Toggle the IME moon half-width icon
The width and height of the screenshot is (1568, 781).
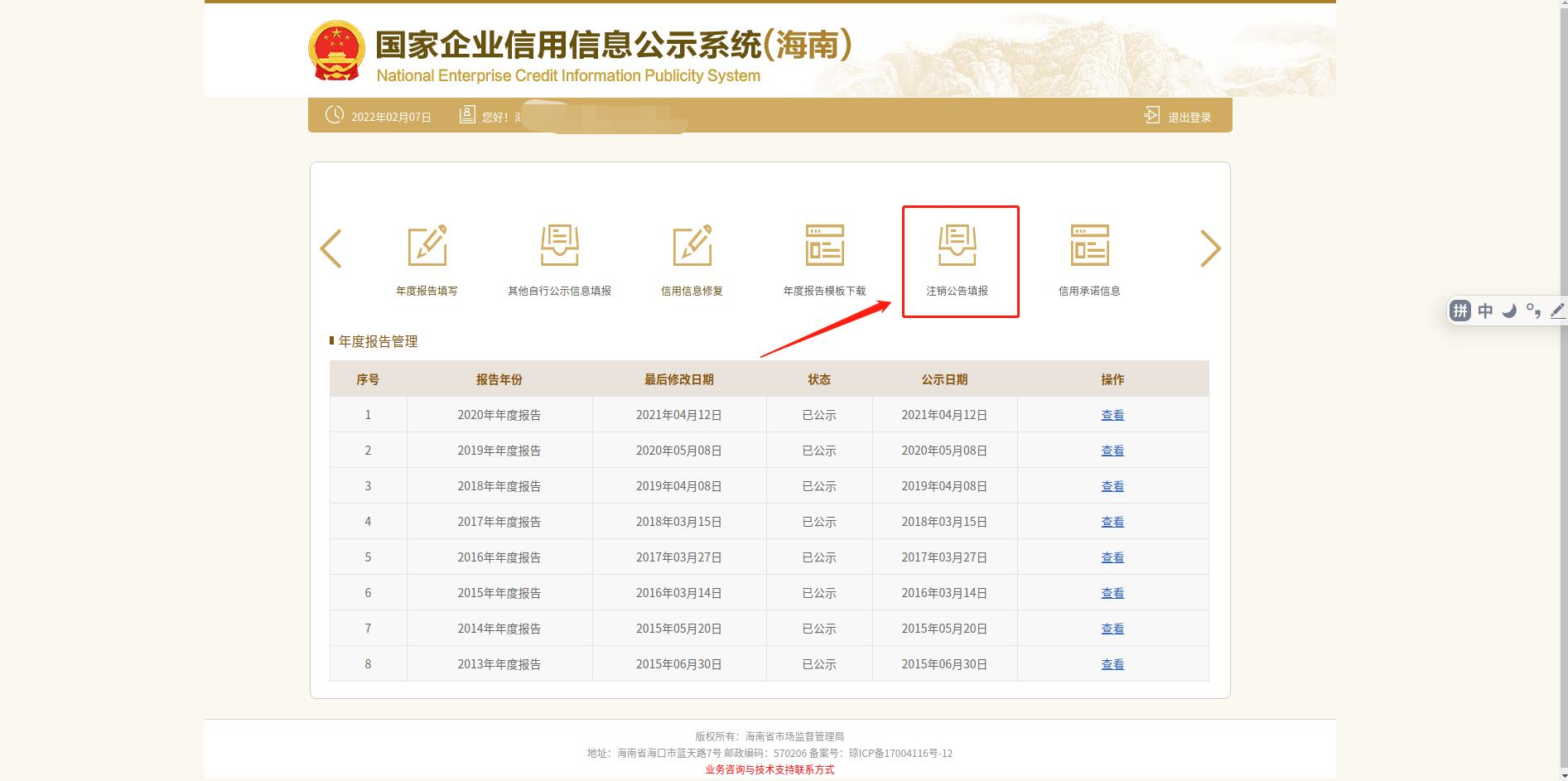1509,311
